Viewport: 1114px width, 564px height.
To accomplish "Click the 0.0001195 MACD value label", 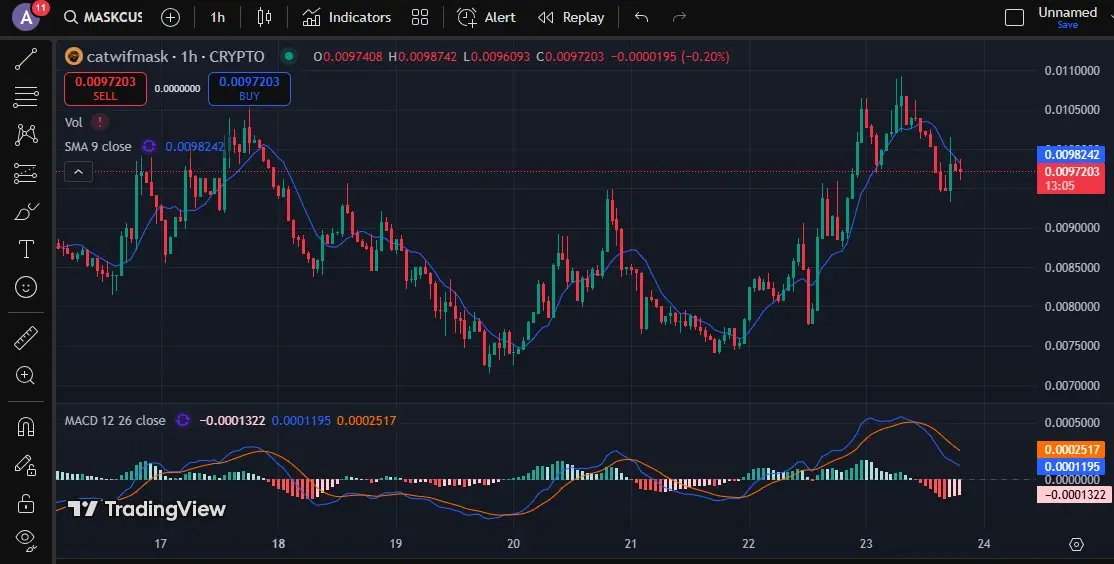I will pyautogui.click(x=1071, y=467).
